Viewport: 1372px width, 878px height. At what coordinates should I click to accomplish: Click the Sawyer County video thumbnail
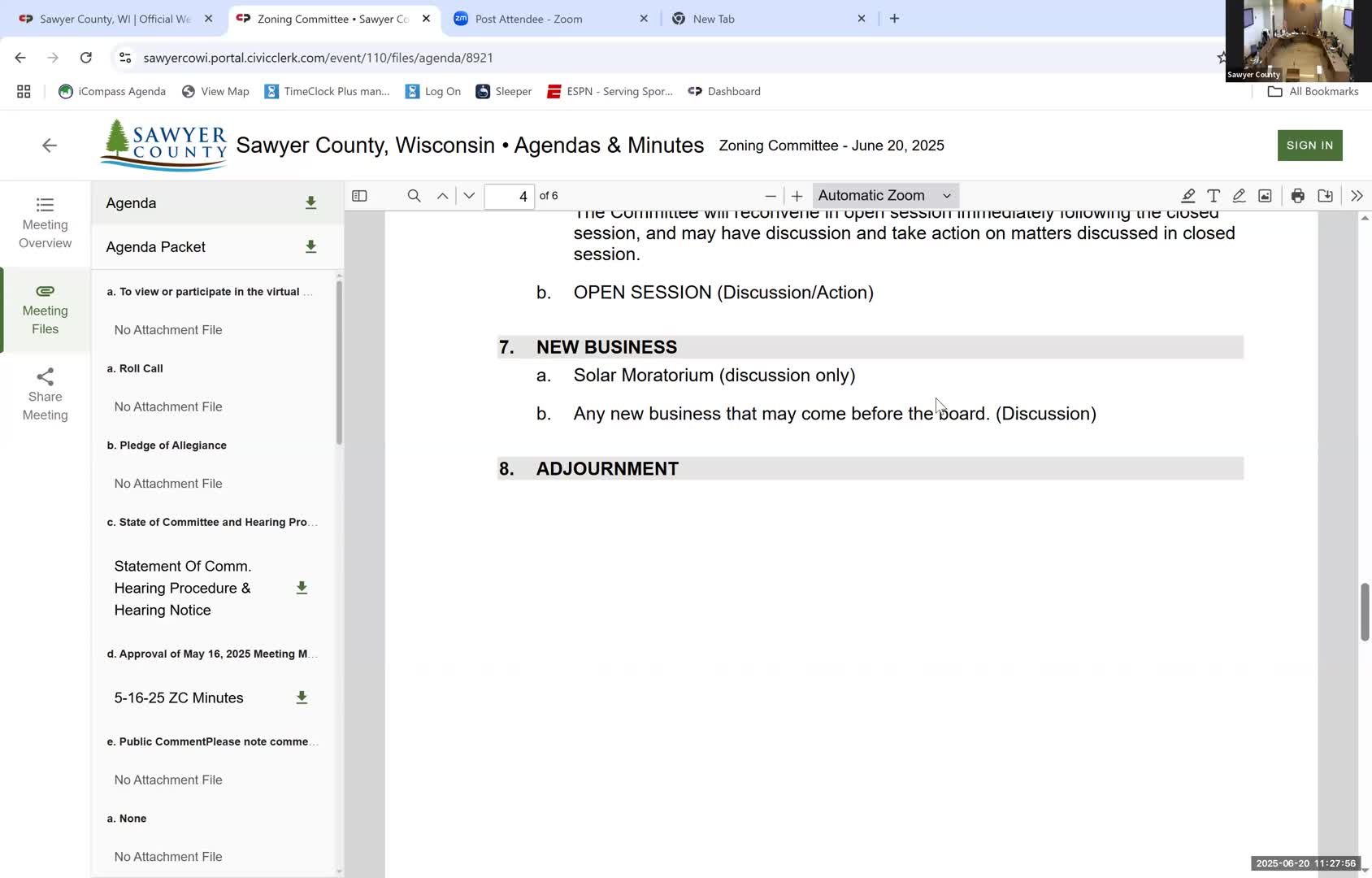pyautogui.click(x=1298, y=41)
